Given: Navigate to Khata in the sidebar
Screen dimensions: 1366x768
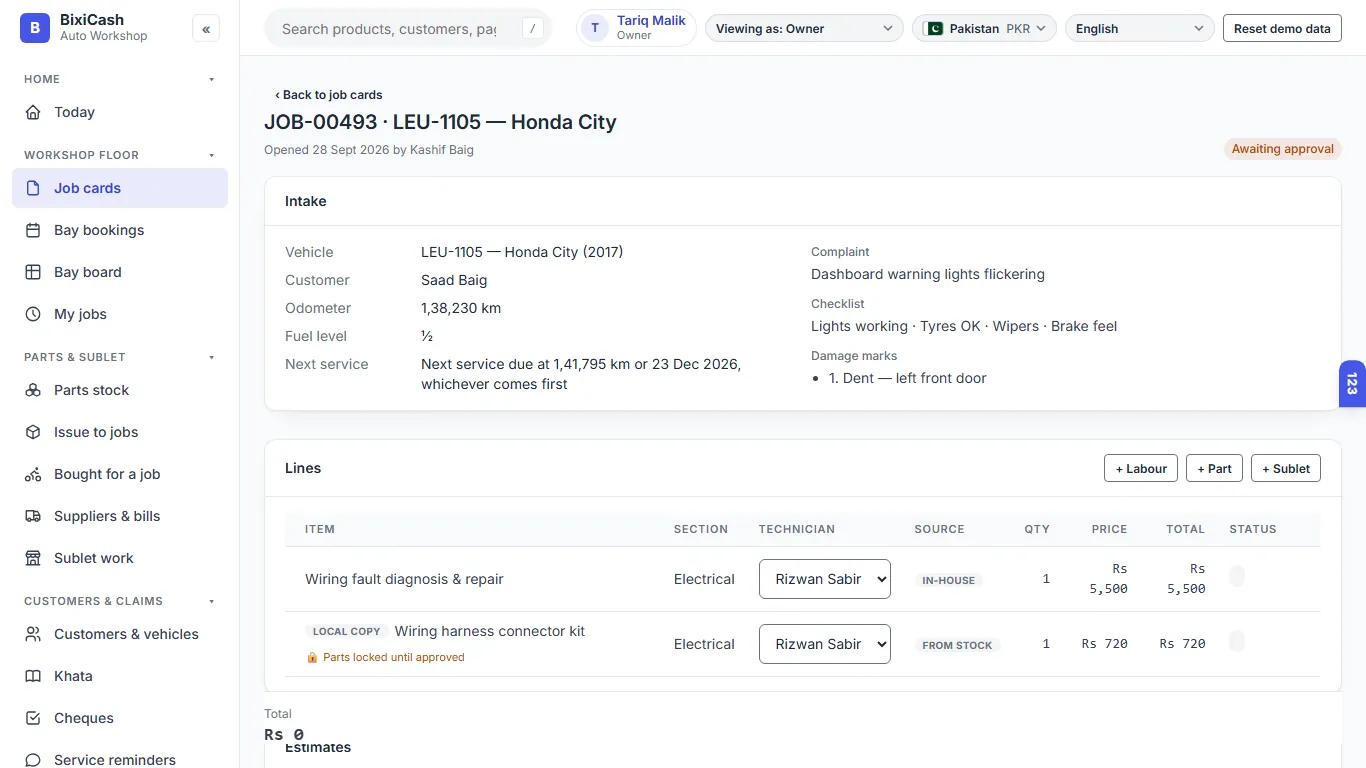Looking at the screenshot, I should pos(120,676).
